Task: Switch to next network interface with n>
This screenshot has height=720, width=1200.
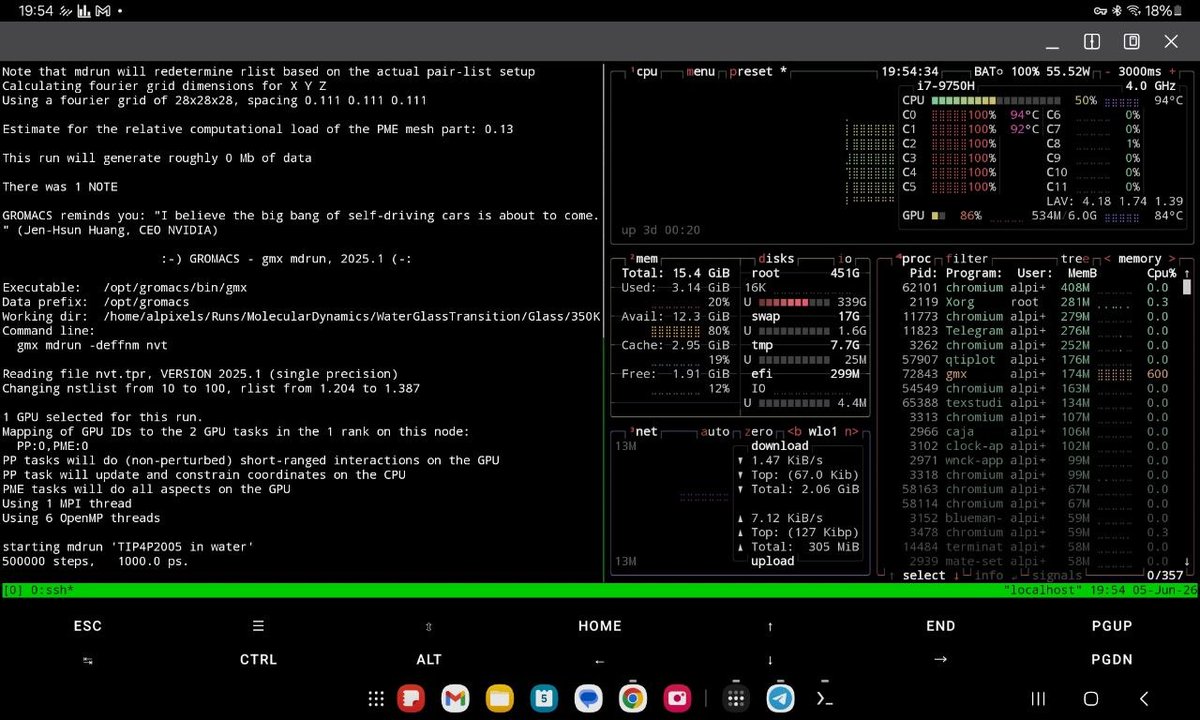Action: tap(853, 432)
